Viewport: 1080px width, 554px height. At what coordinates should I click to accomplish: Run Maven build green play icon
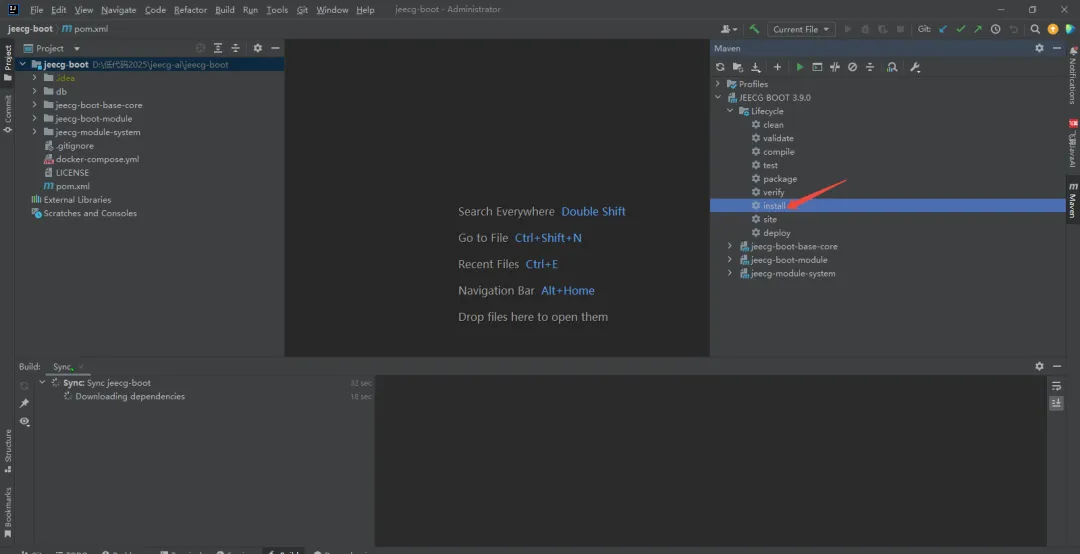800,67
